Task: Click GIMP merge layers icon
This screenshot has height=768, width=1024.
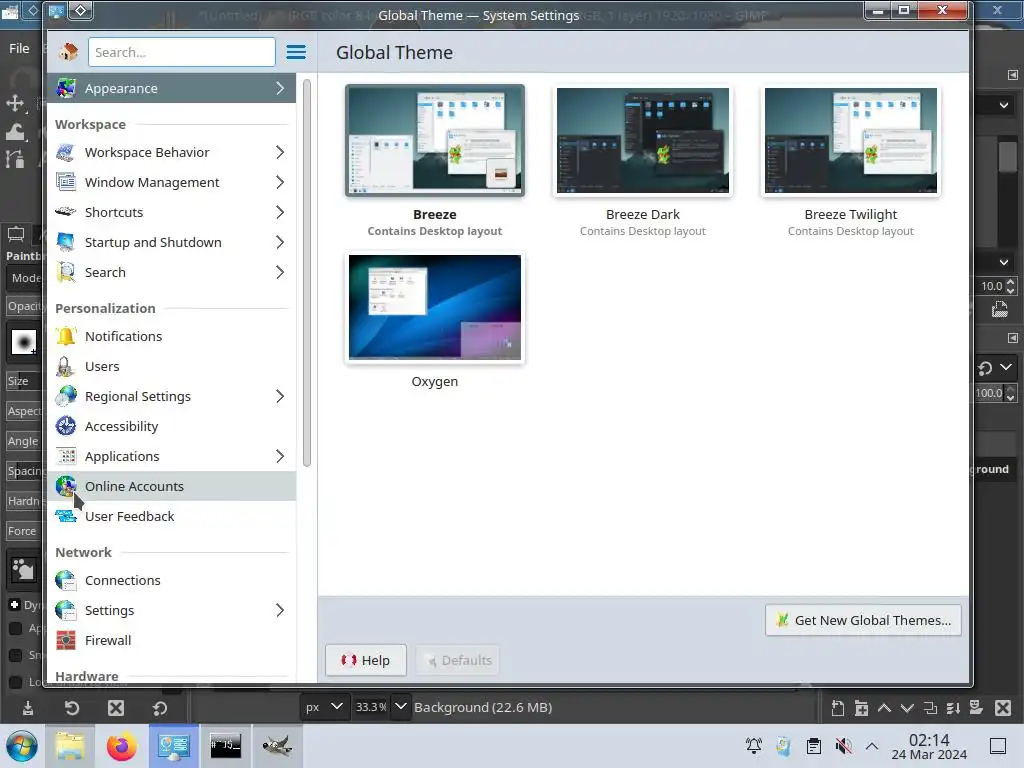Action: (x=953, y=708)
